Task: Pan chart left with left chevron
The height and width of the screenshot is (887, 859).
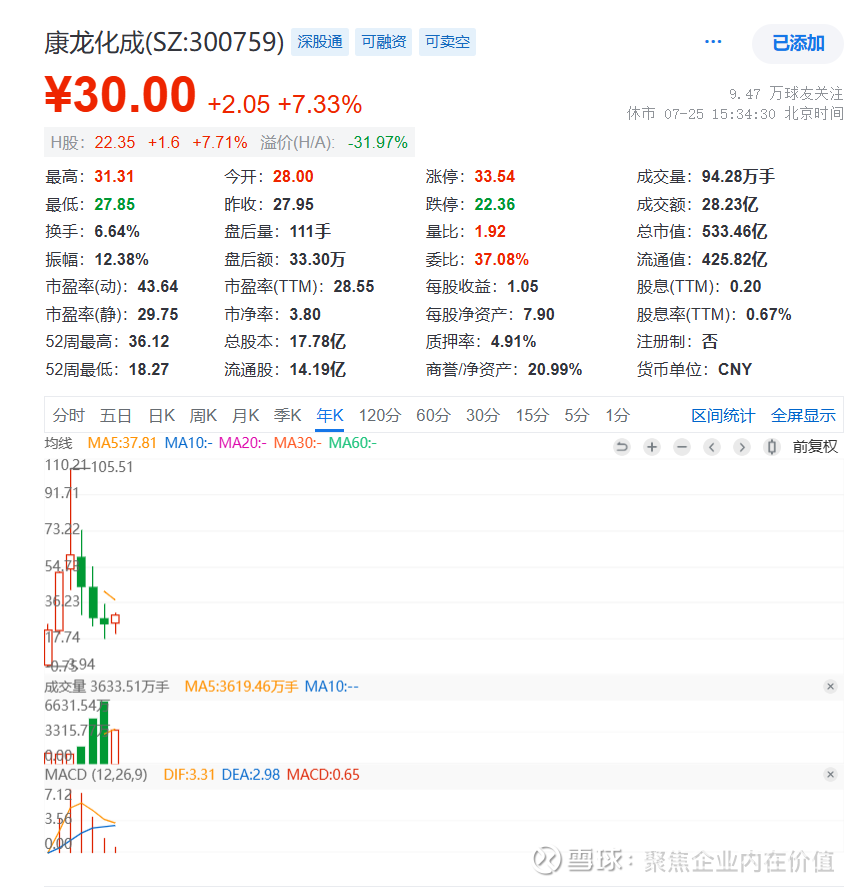Action: click(712, 447)
